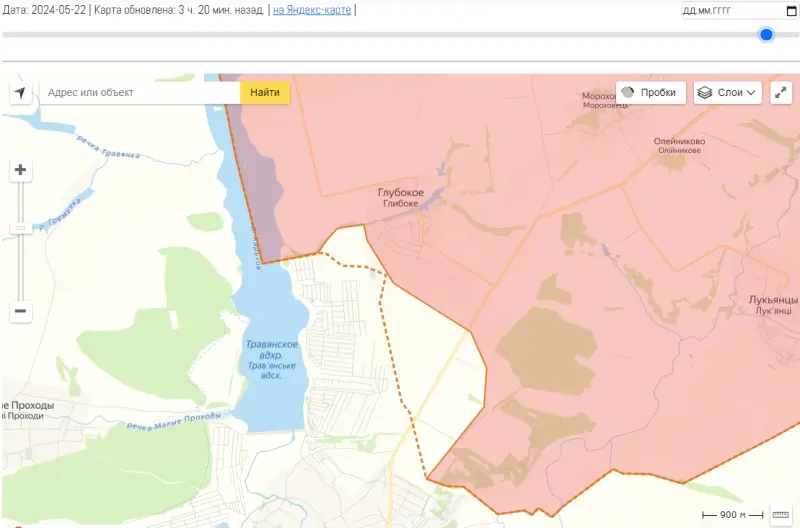Activate the ruler distance tool

[x=781, y=514]
